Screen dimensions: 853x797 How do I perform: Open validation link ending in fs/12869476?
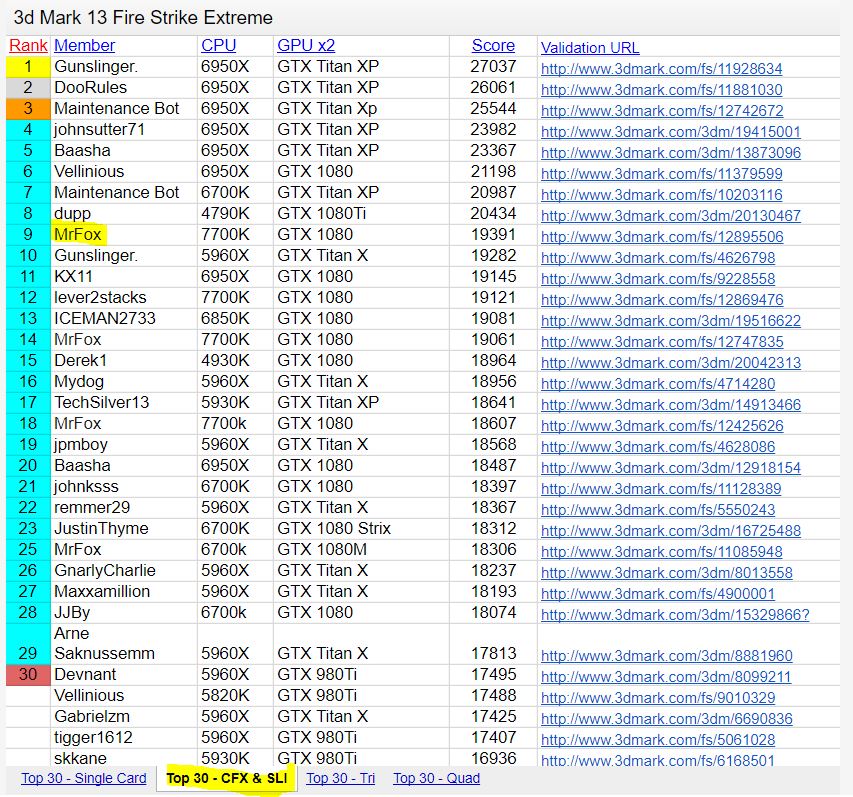662,300
